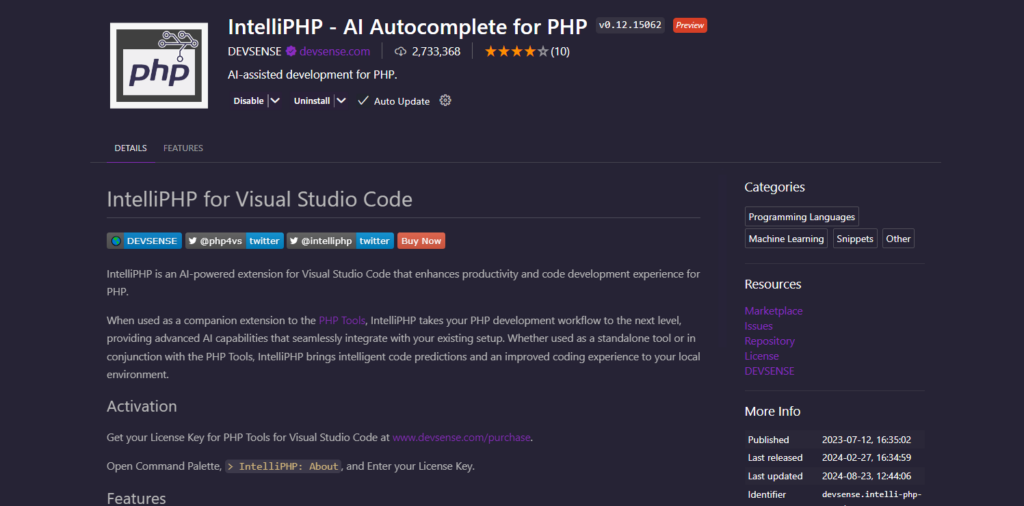
Task: Open the License resource link
Action: [761, 356]
